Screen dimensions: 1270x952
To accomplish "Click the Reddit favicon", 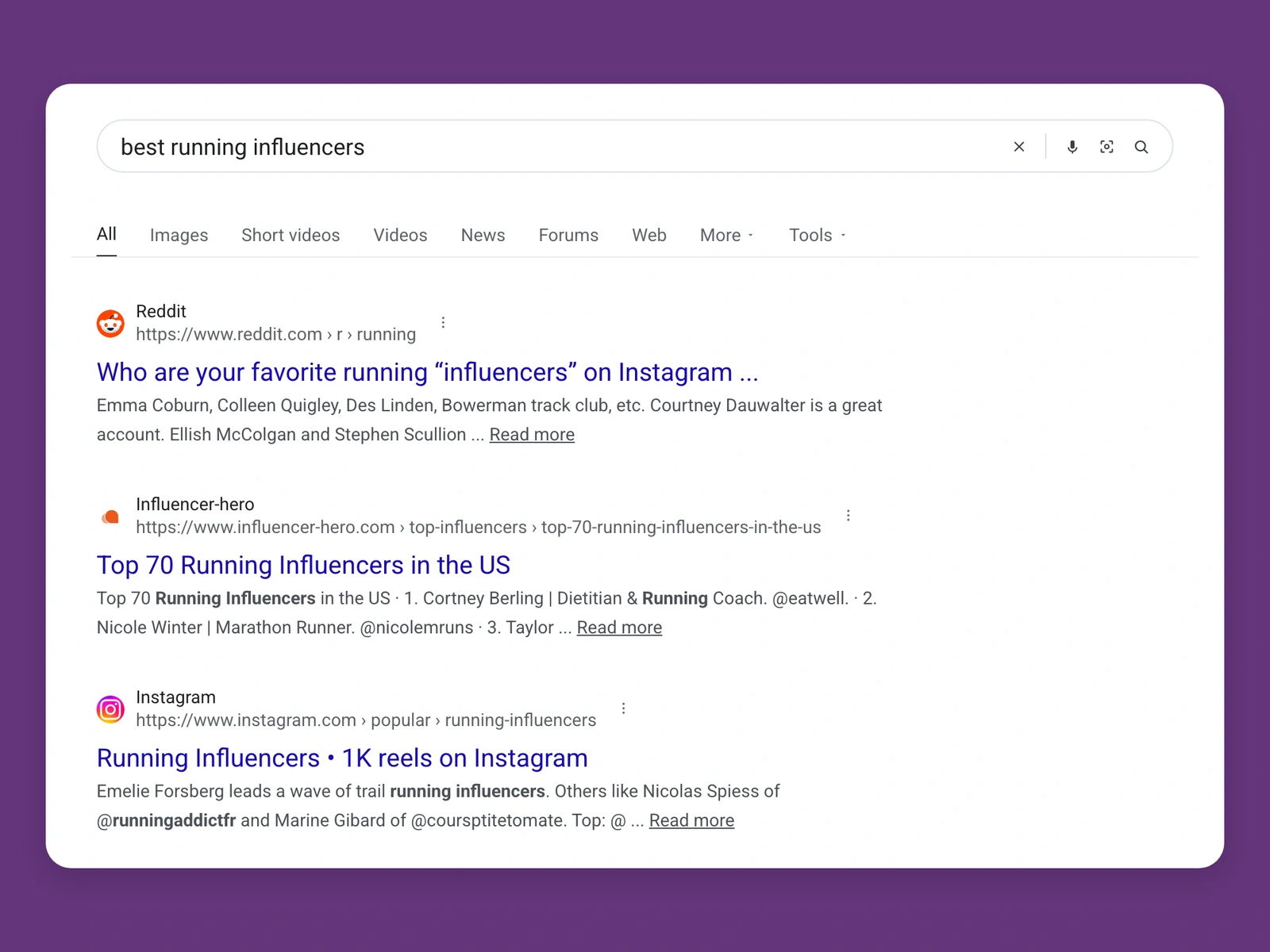I will point(110,323).
